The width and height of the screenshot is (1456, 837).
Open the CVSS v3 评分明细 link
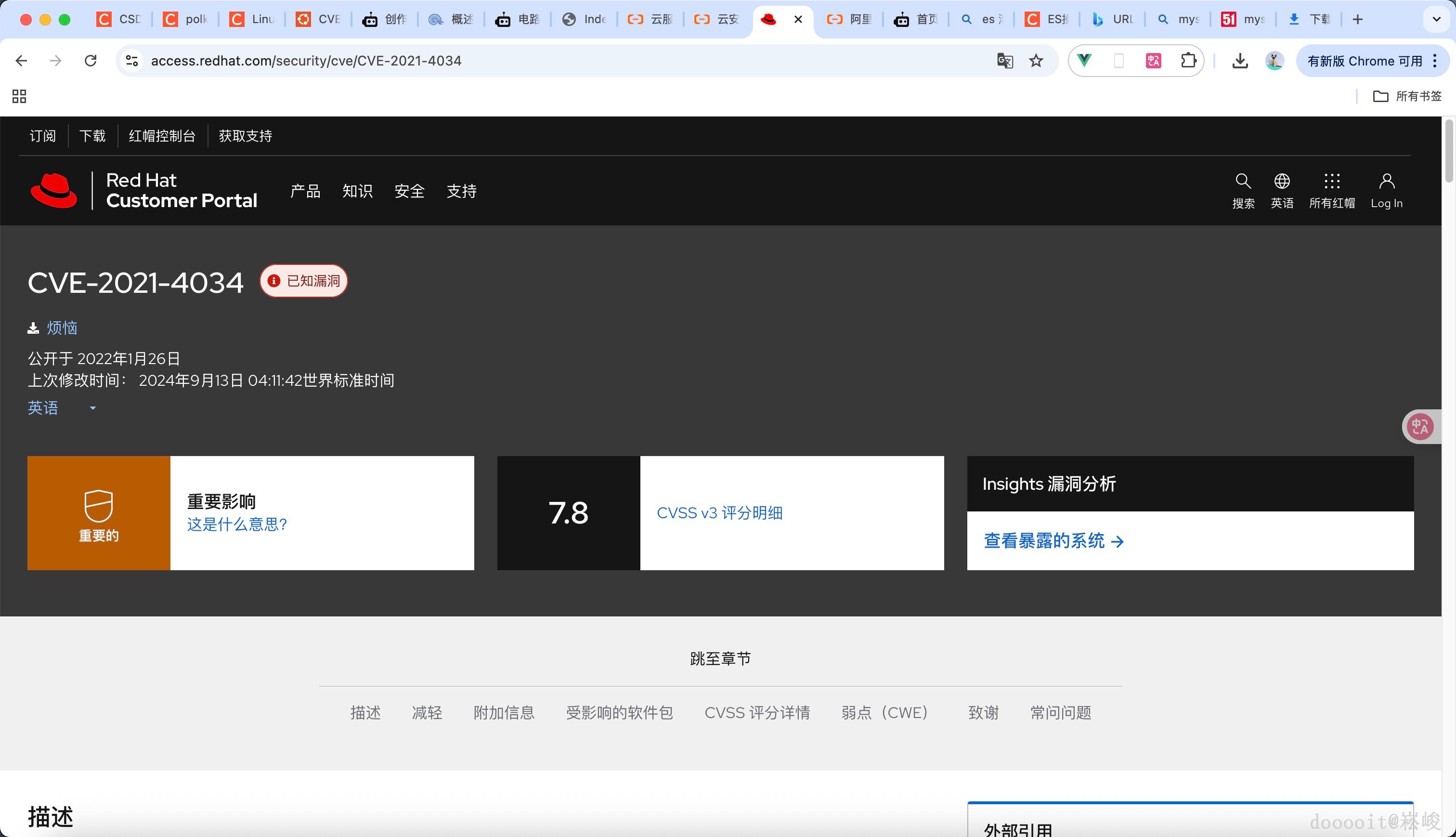click(x=720, y=513)
